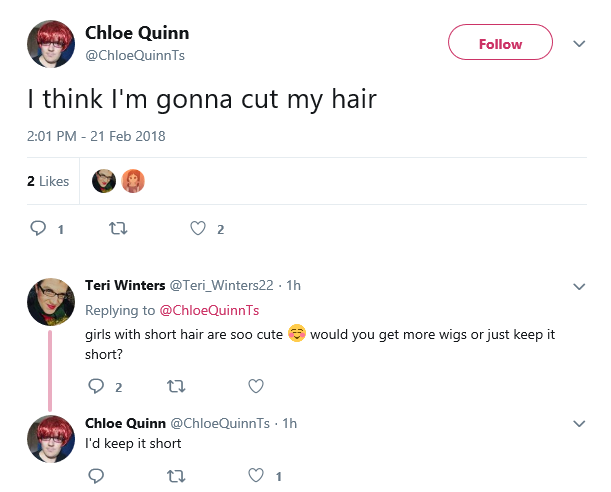Retweet the main hair tweet

(x=118, y=228)
